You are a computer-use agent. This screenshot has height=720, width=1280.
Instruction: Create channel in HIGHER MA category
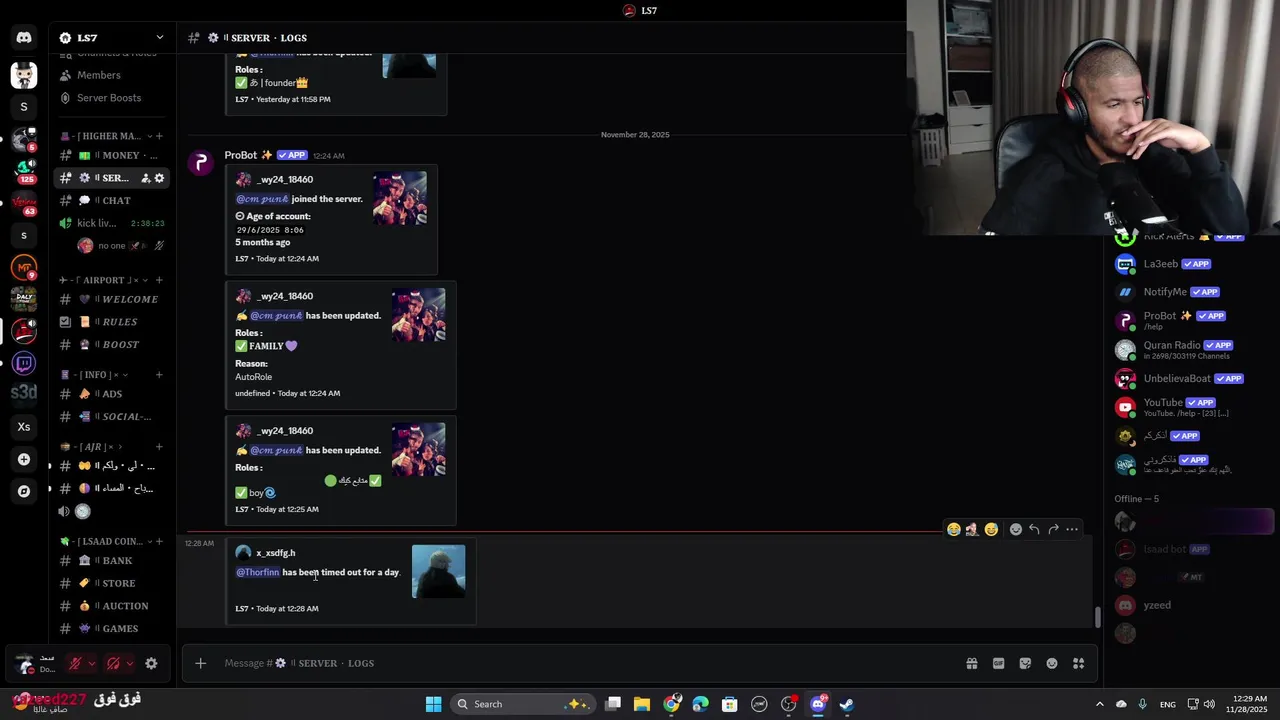159,136
